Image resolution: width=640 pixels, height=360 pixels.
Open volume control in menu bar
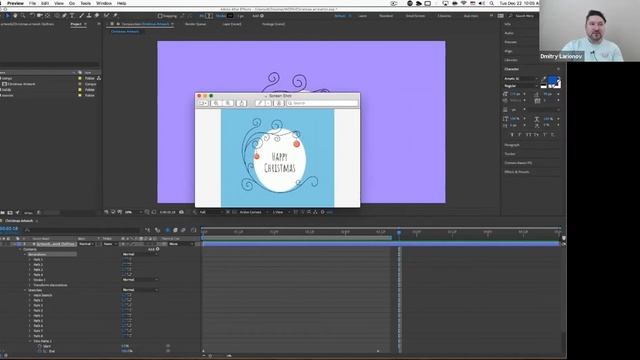tap(482, 3)
